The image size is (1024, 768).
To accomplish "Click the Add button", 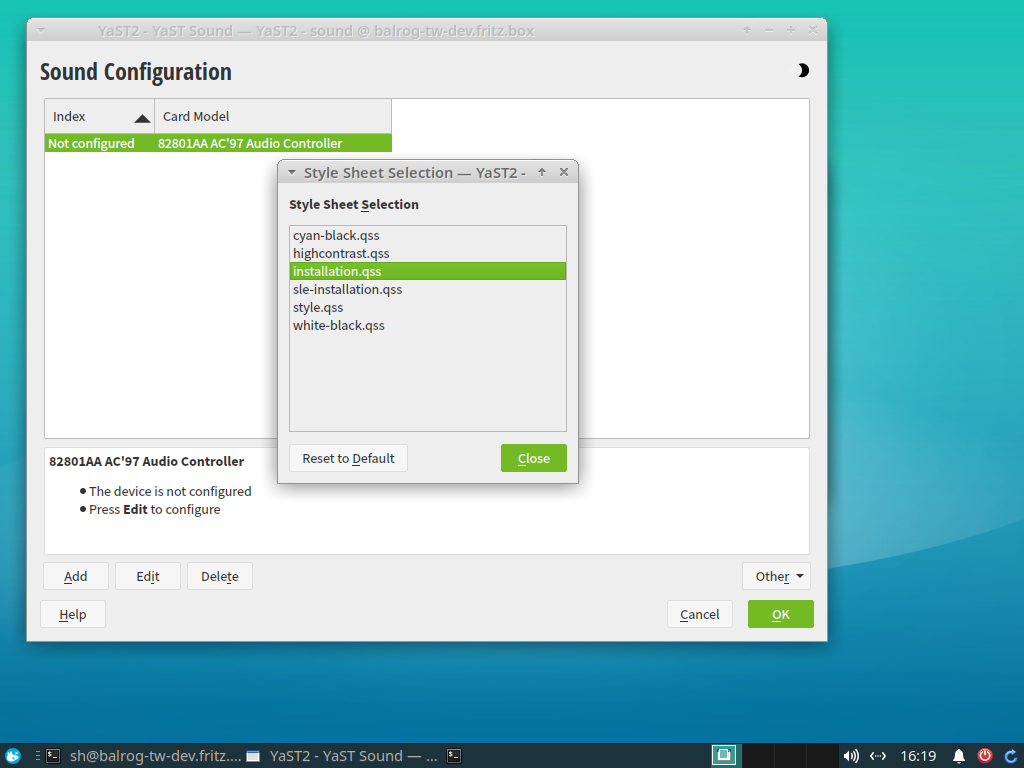I will (76, 576).
